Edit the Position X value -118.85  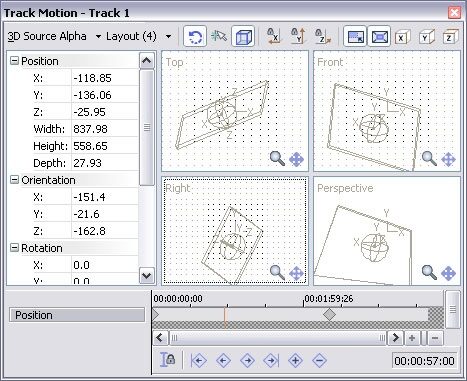pos(105,78)
